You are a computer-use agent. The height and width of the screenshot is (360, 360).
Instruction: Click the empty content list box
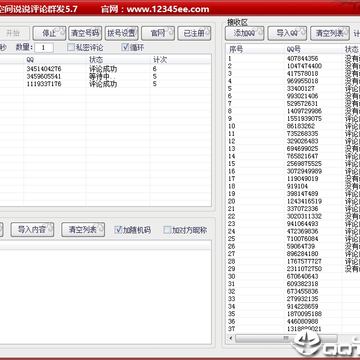tap(105, 292)
